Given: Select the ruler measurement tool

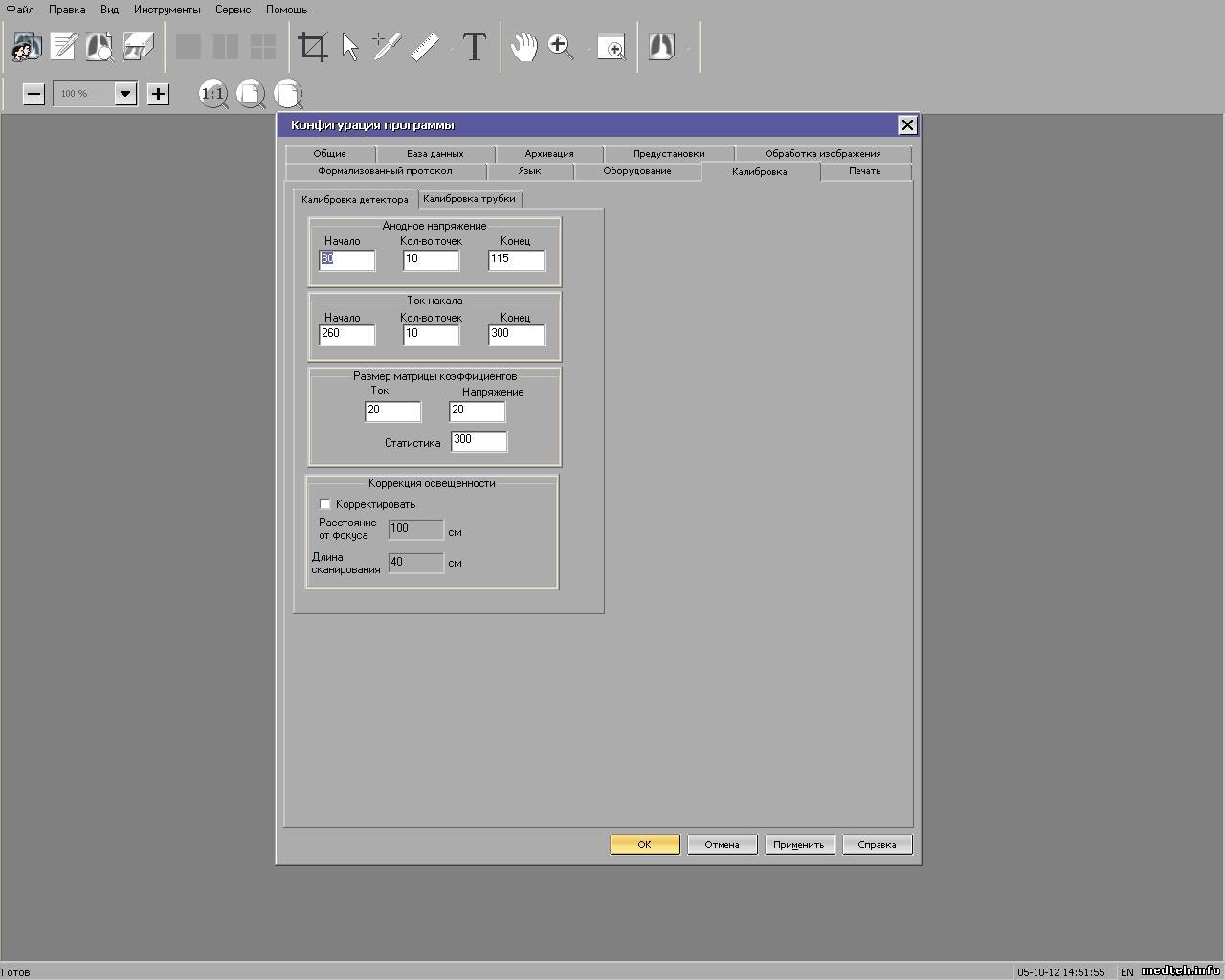Looking at the screenshot, I should tap(425, 47).
